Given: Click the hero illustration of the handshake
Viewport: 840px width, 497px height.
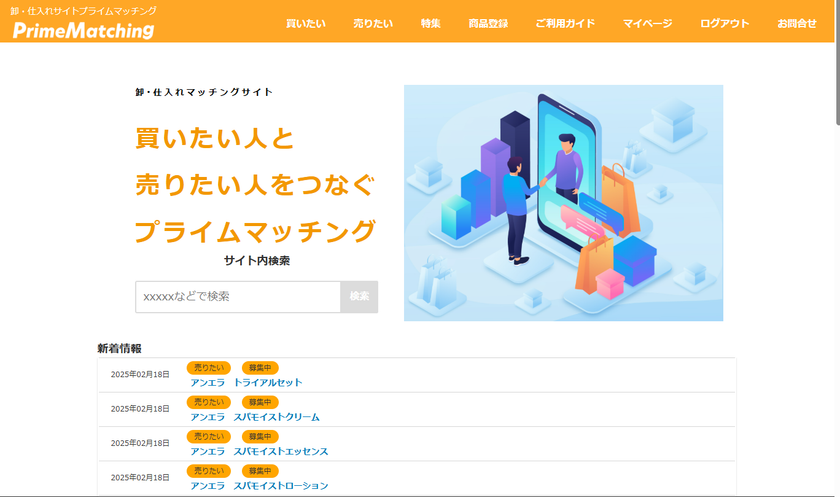Looking at the screenshot, I should tap(564, 203).
